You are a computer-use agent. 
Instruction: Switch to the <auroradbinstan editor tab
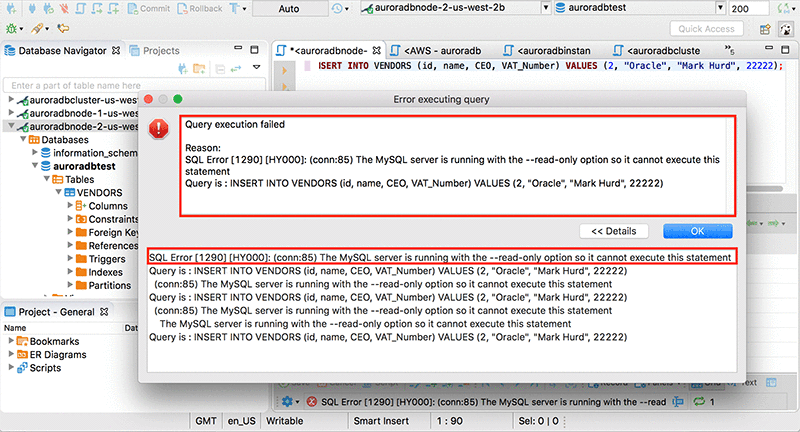[547, 50]
